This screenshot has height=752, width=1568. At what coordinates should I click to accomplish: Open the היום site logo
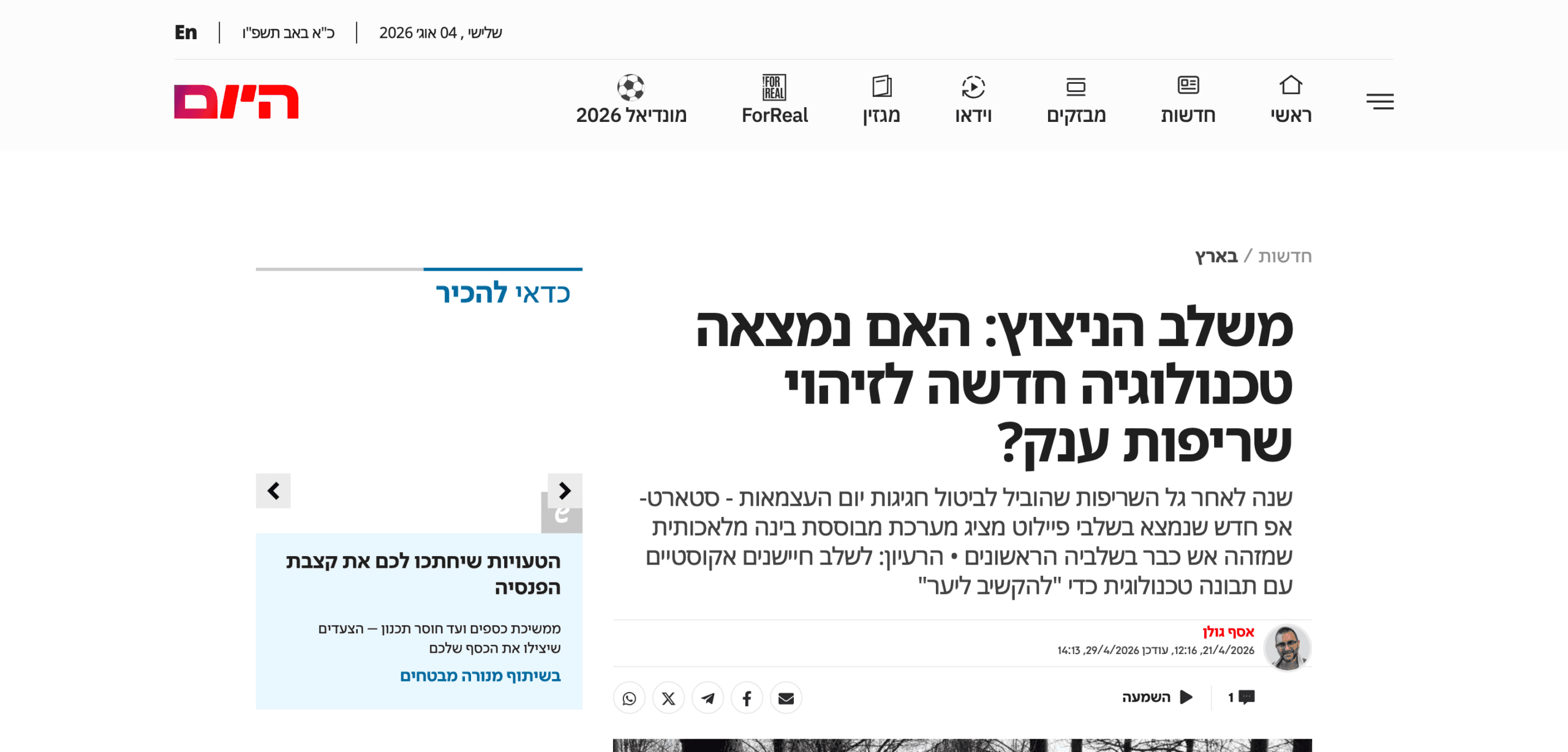coord(236,101)
